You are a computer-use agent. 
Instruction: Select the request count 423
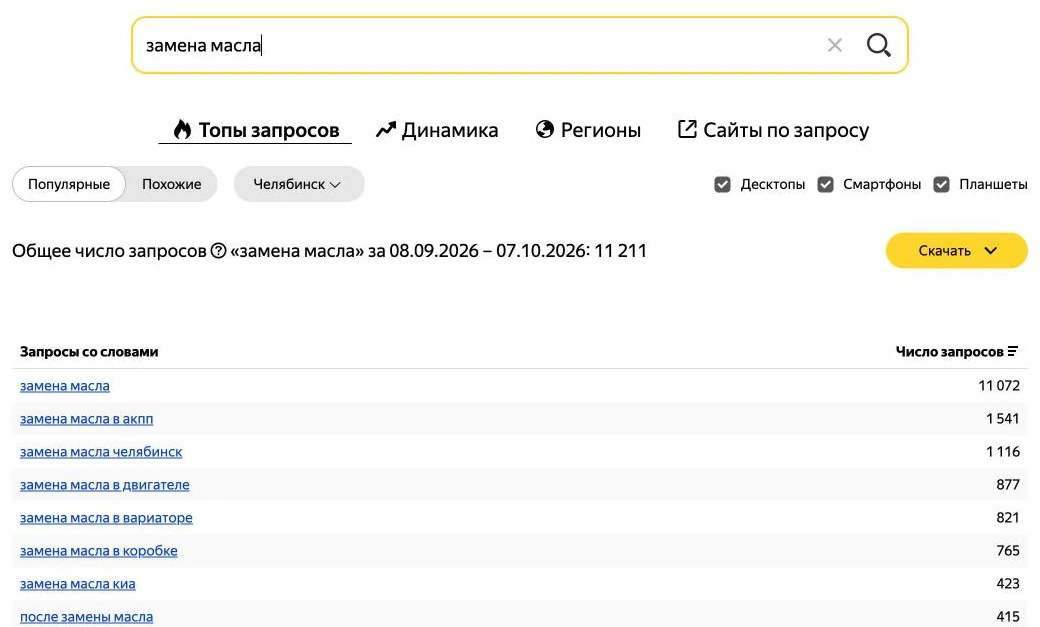(1008, 585)
